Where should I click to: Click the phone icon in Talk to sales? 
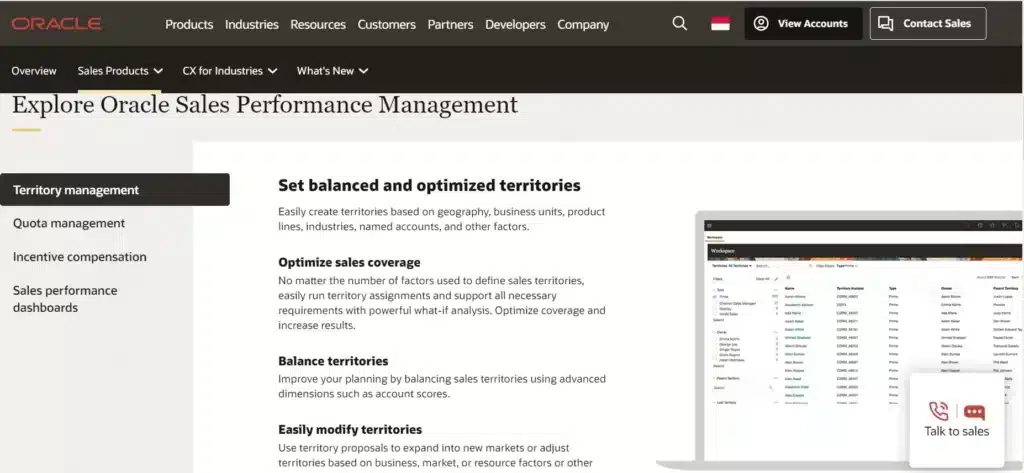(x=938, y=412)
